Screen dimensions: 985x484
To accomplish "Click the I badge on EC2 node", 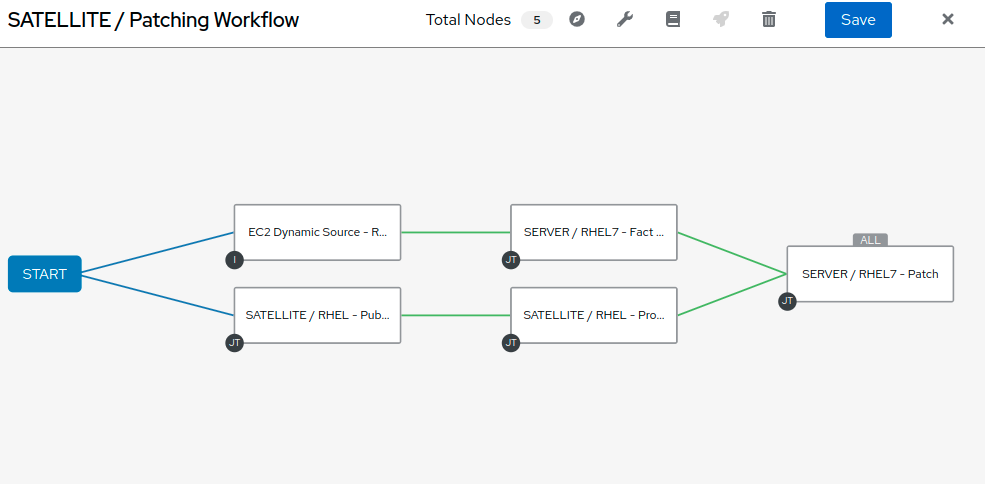I will [234, 260].
